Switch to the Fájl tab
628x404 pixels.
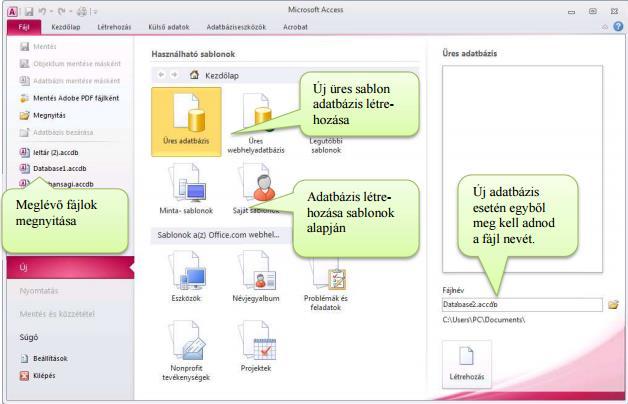[24, 27]
